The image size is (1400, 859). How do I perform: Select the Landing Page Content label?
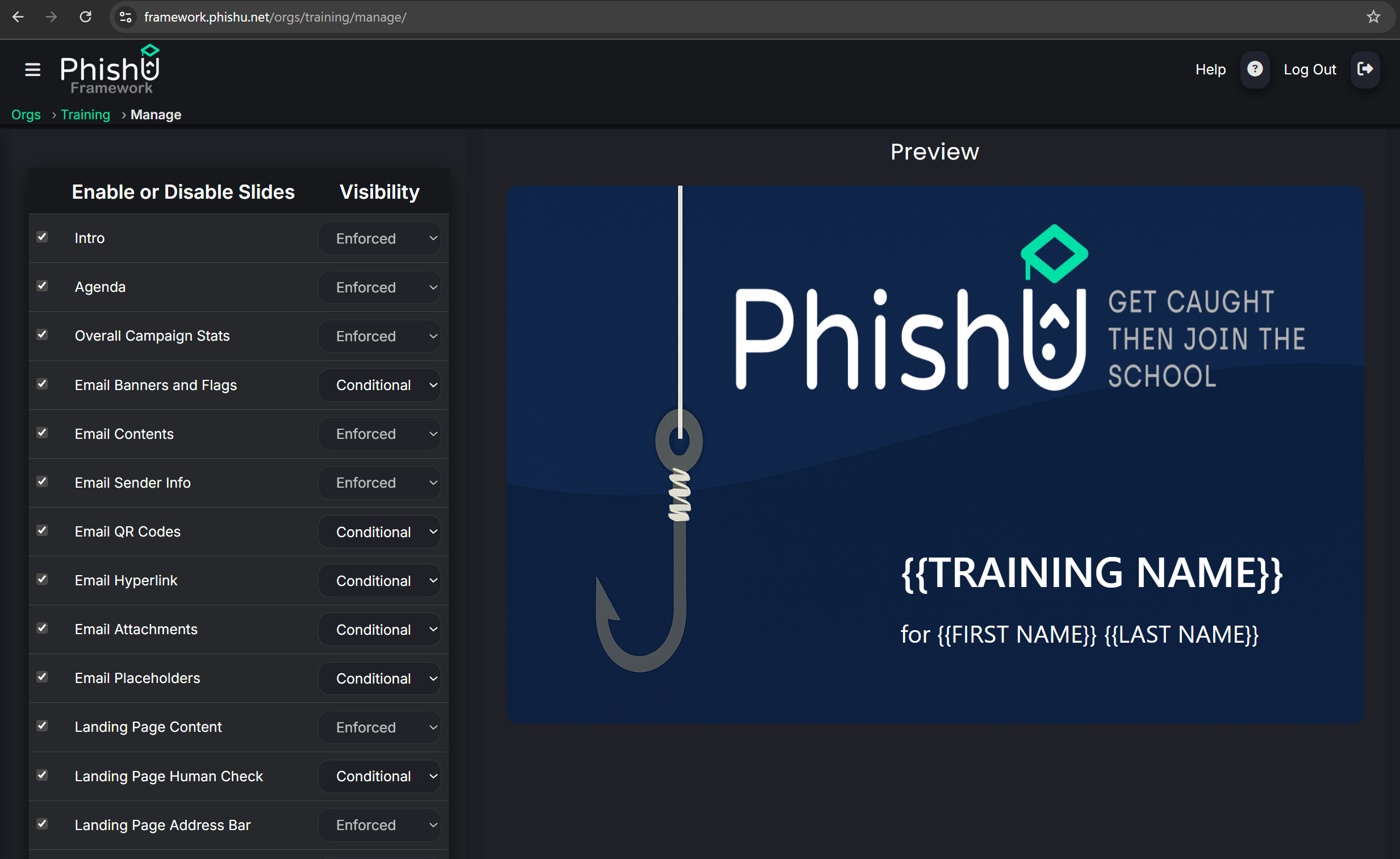tap(148, 727)
